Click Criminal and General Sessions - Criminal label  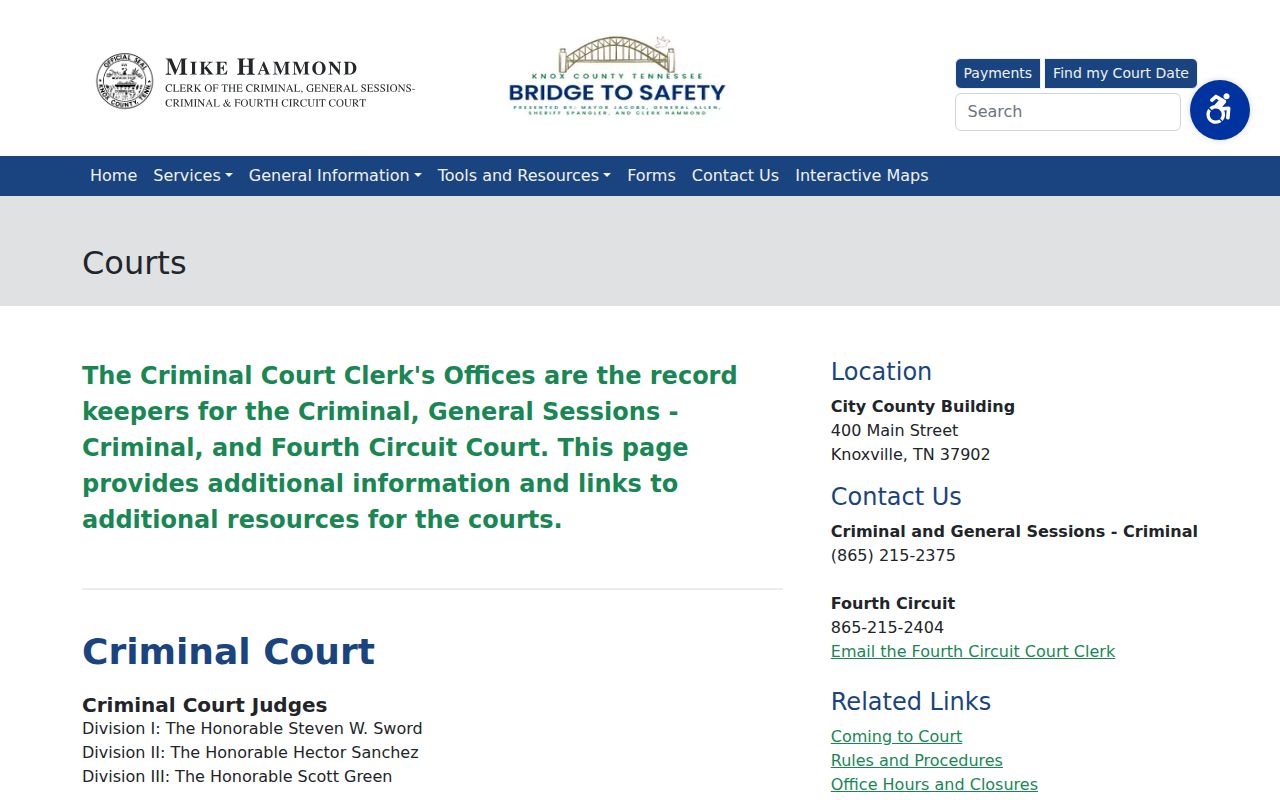tap(1014, 531)
